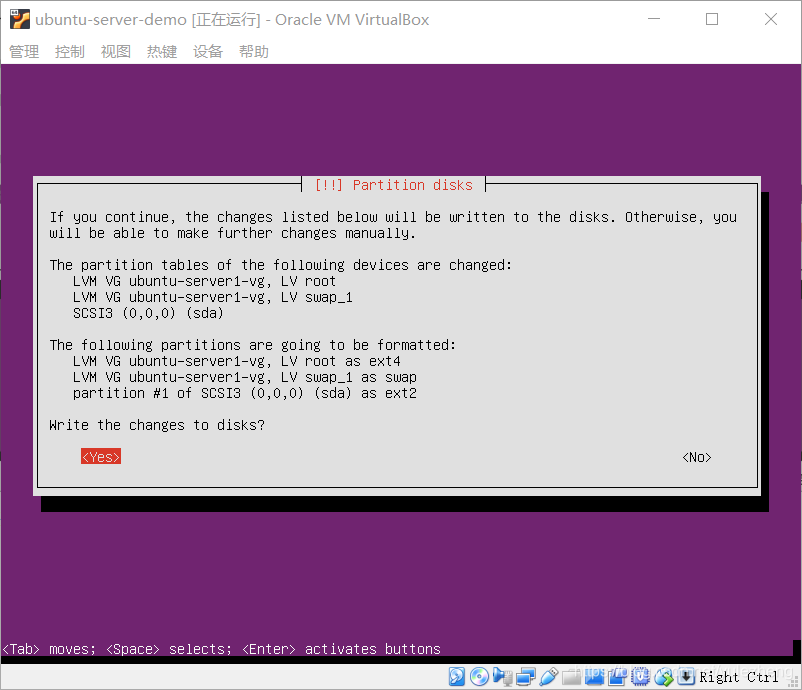The image size is (802, 690).
Task: Click the keyboard capture arrow icon
Action: pyautogui.click(x=686, y=677)
